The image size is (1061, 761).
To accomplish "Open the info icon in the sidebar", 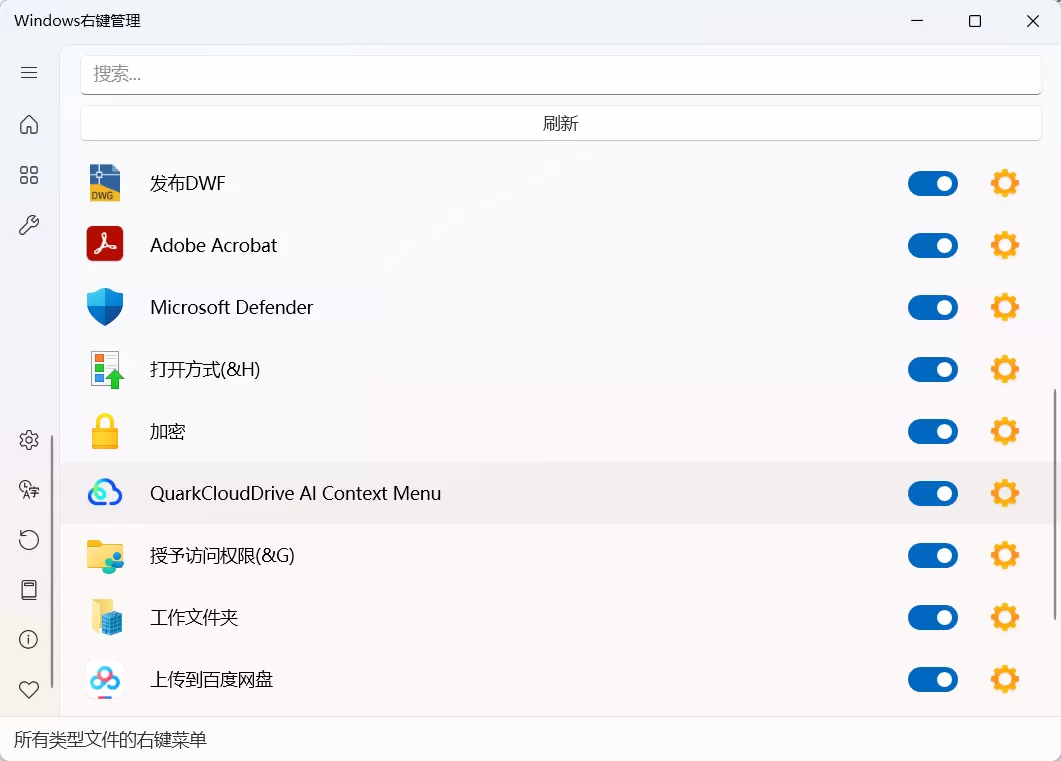I will point(29,639).
